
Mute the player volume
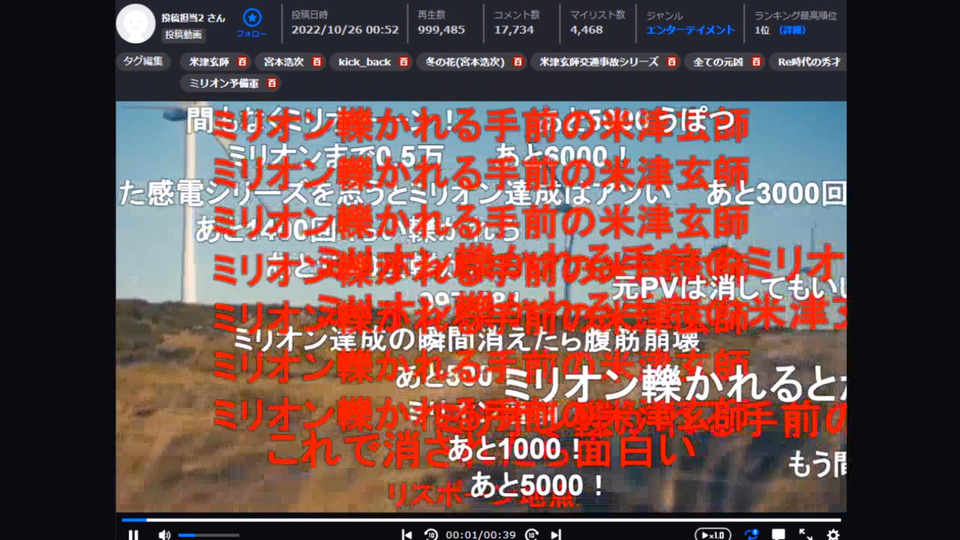[x=163, y=534]
